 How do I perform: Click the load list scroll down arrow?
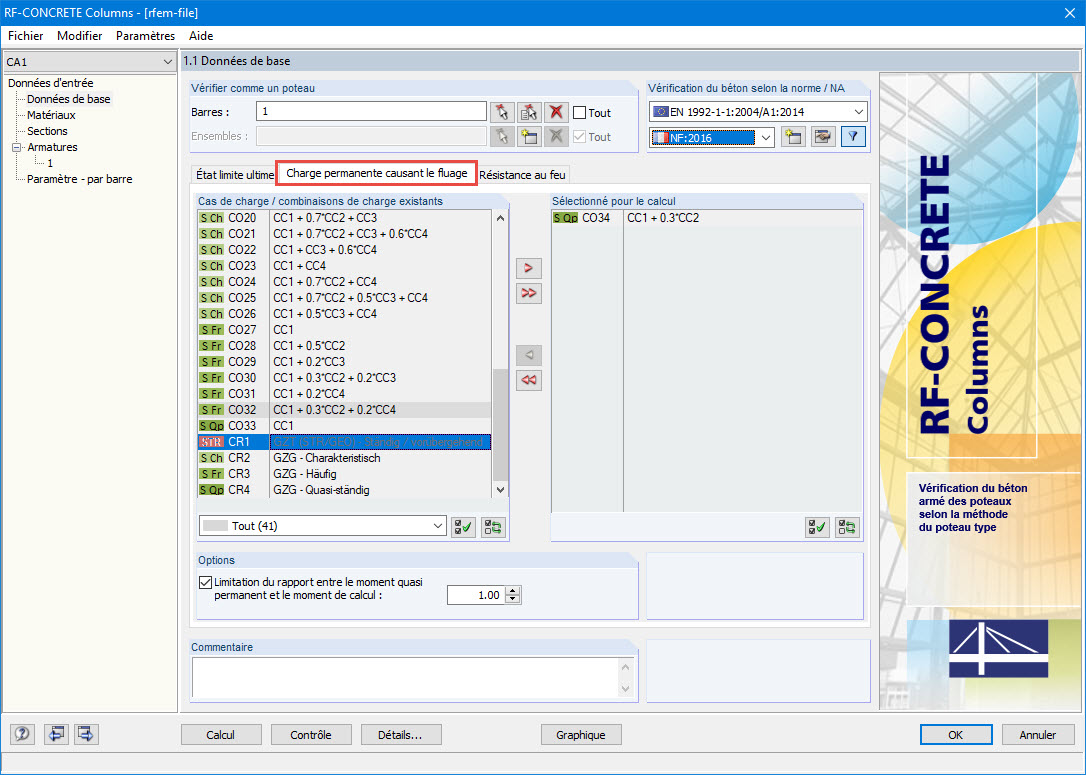[501, 490]
